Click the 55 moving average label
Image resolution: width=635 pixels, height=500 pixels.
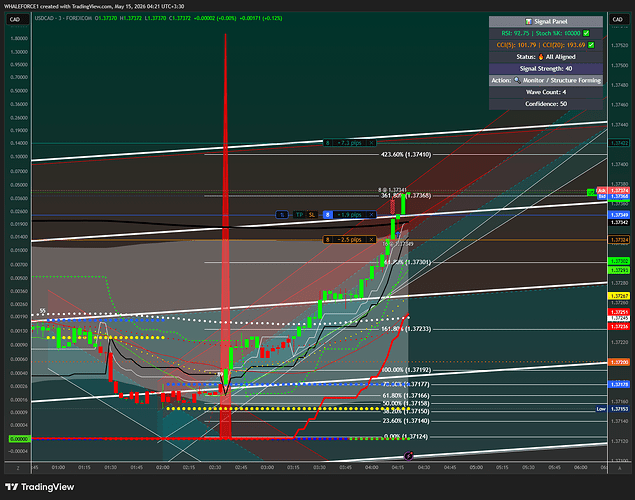(43, 311)
